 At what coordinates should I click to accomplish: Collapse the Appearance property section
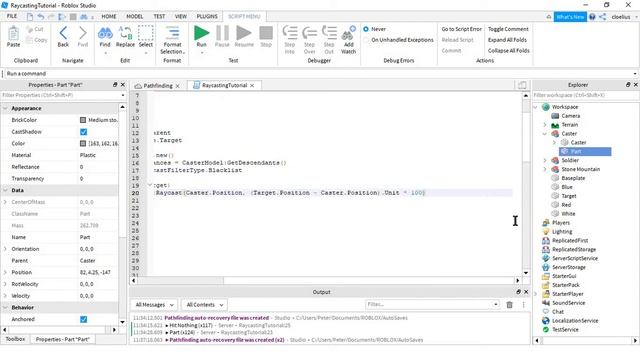(x=5, y=109)
